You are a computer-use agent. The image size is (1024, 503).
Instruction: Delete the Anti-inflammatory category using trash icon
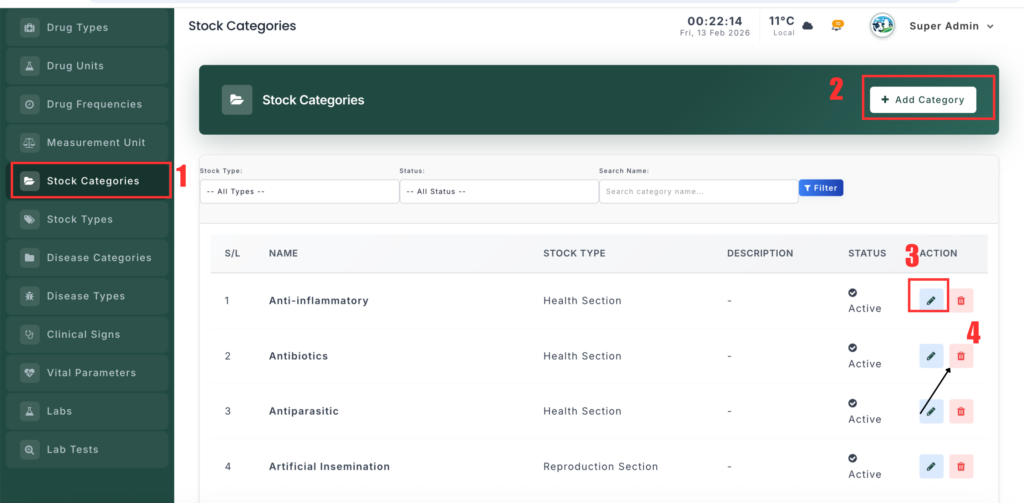pyautogui.click(x=961, y=300)
